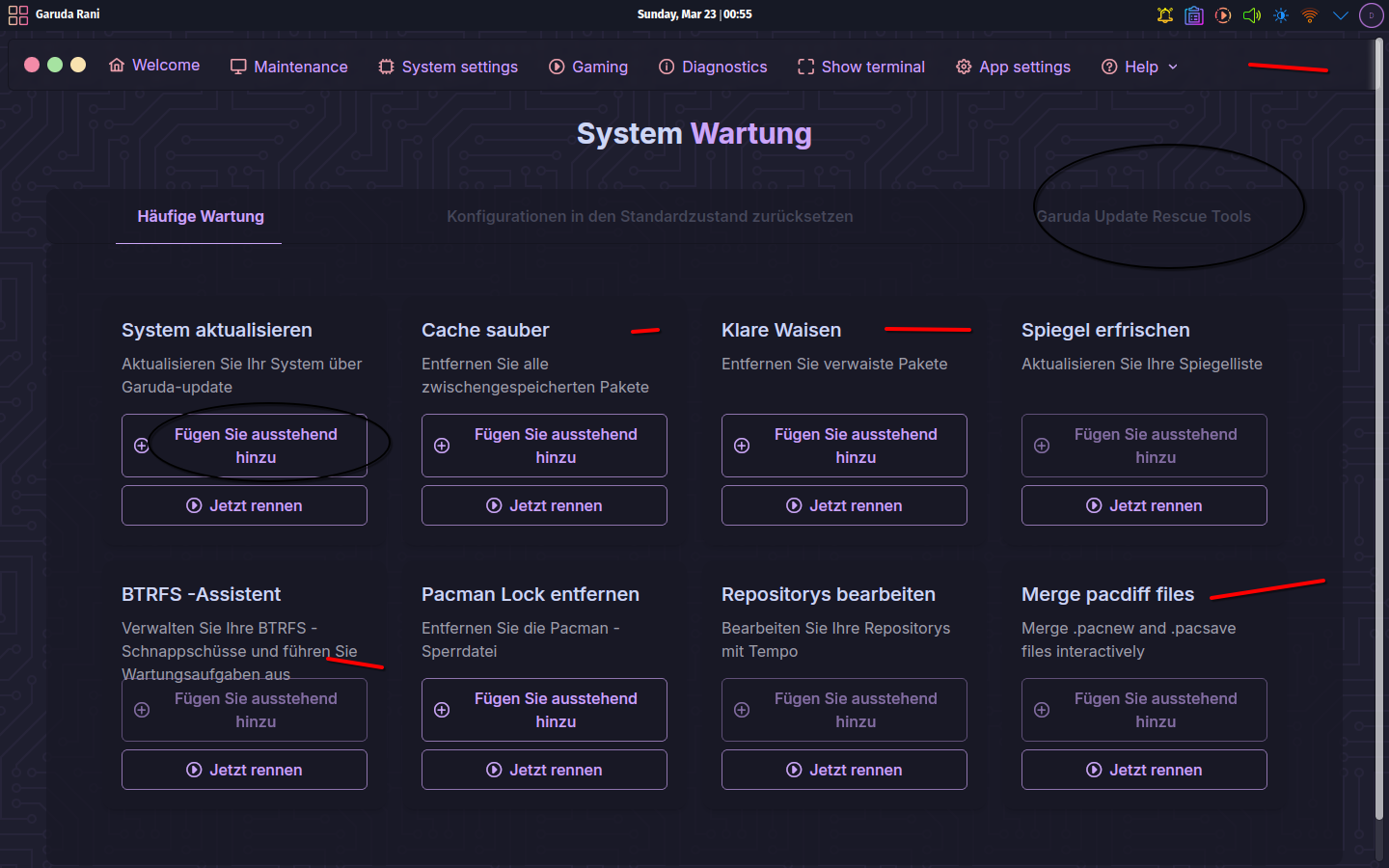The width and height of the screenshot is (1389, 868).
Task: Open System settings in the navbar
Action: coord(448,67)
